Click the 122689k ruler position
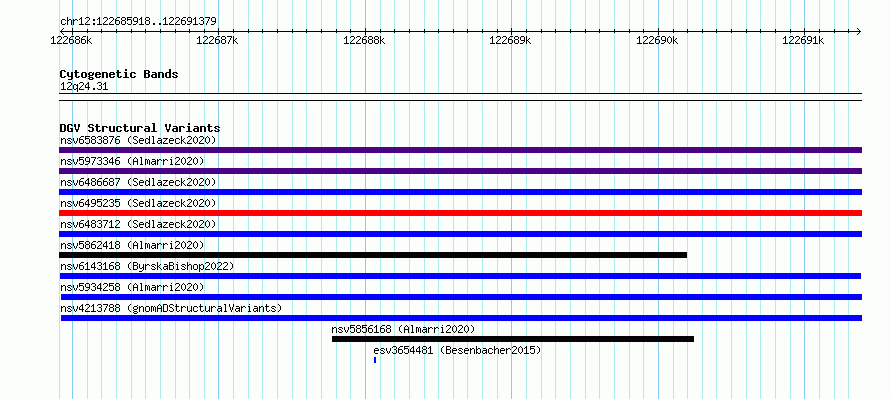This screenshot has height=399, width=890. pos(510,40)
